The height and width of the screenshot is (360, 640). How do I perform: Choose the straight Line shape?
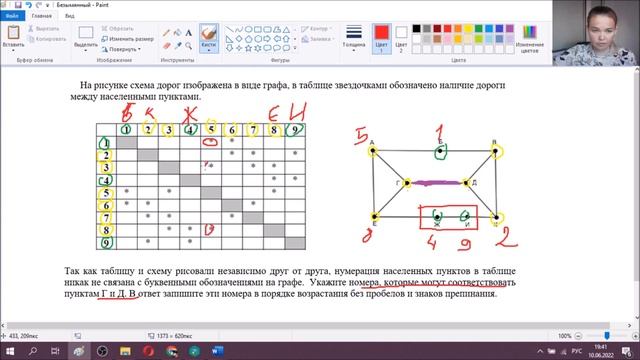pos(229,29)
